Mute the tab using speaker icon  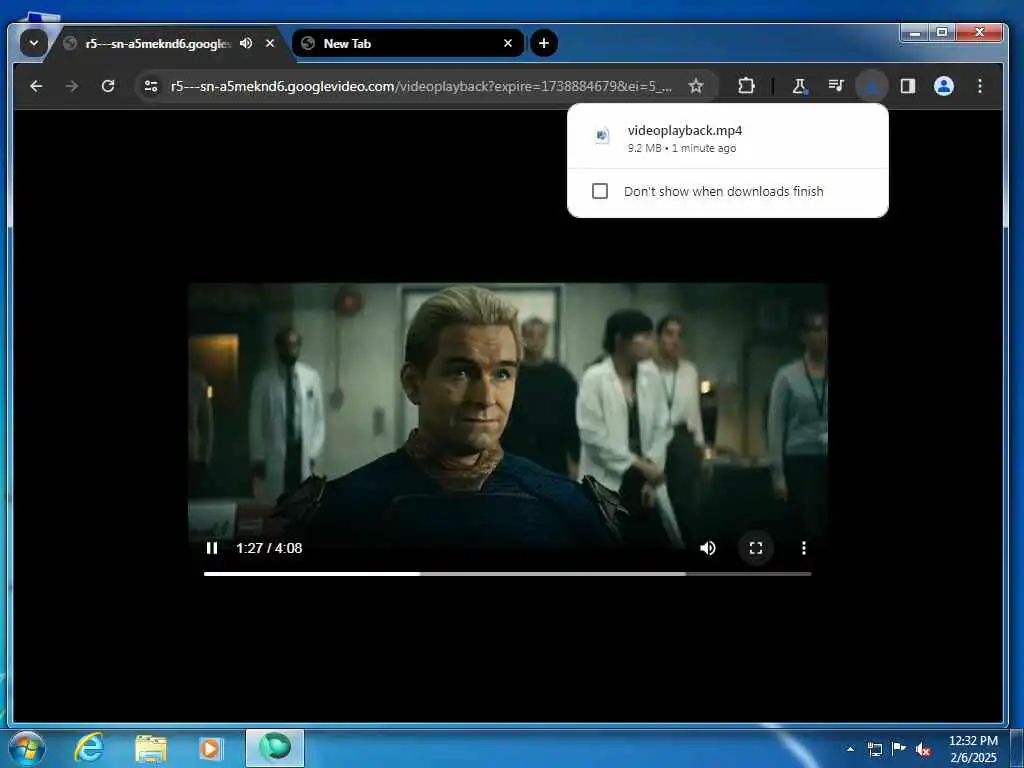pyautogui.click(x=246, y=44)
